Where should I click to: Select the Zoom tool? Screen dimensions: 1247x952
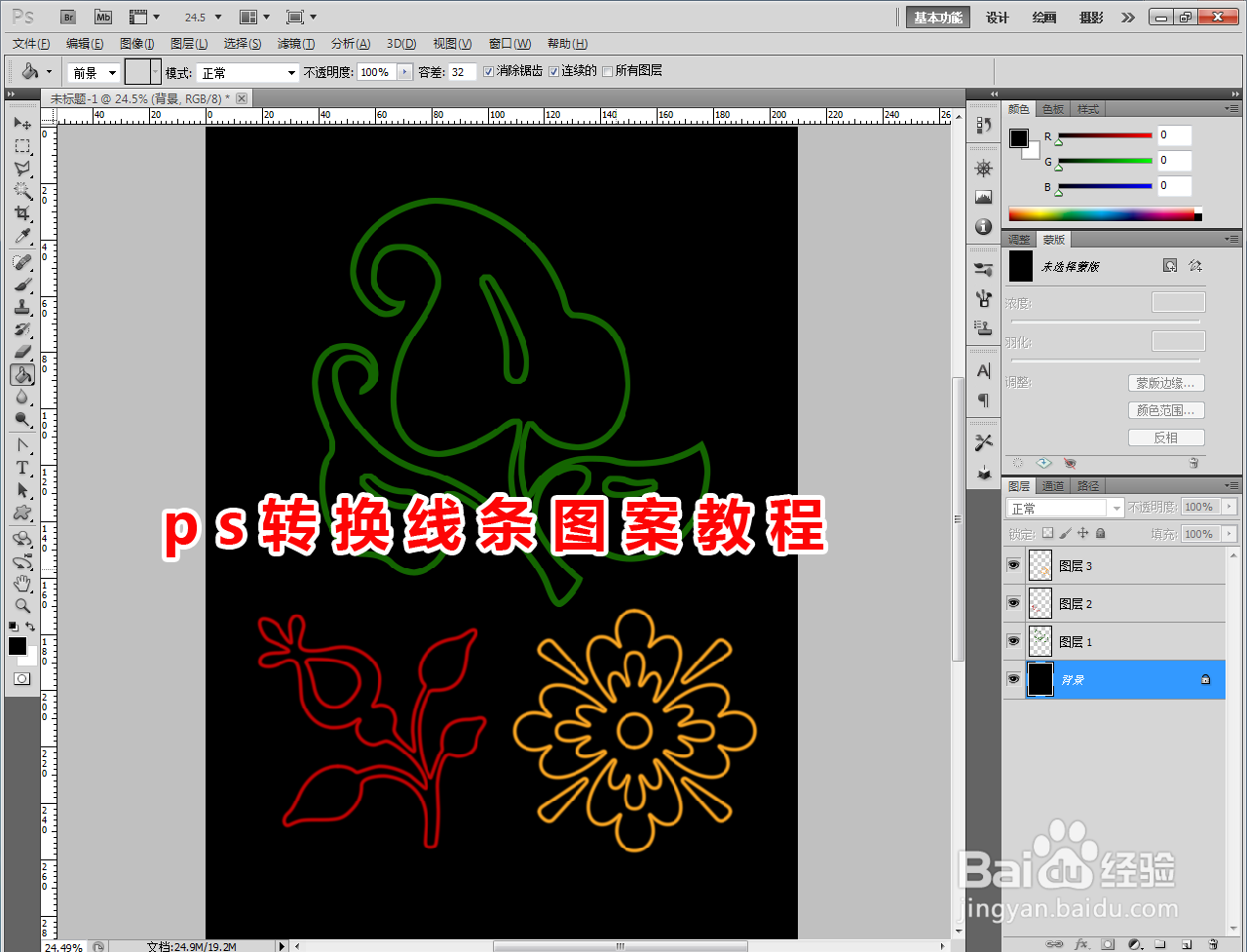point(22,605)
